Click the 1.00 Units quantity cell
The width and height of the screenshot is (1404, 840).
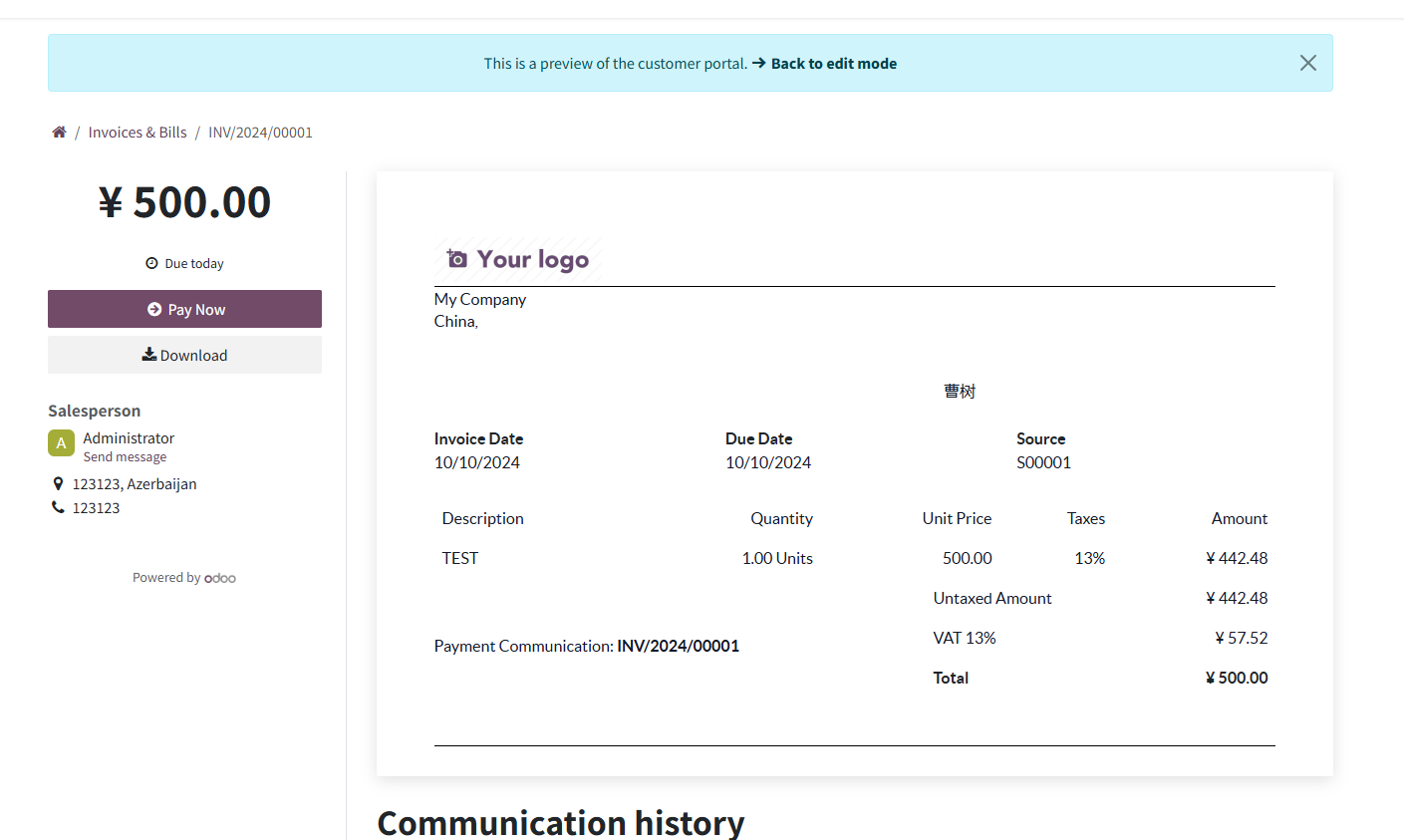click(777, 558)
